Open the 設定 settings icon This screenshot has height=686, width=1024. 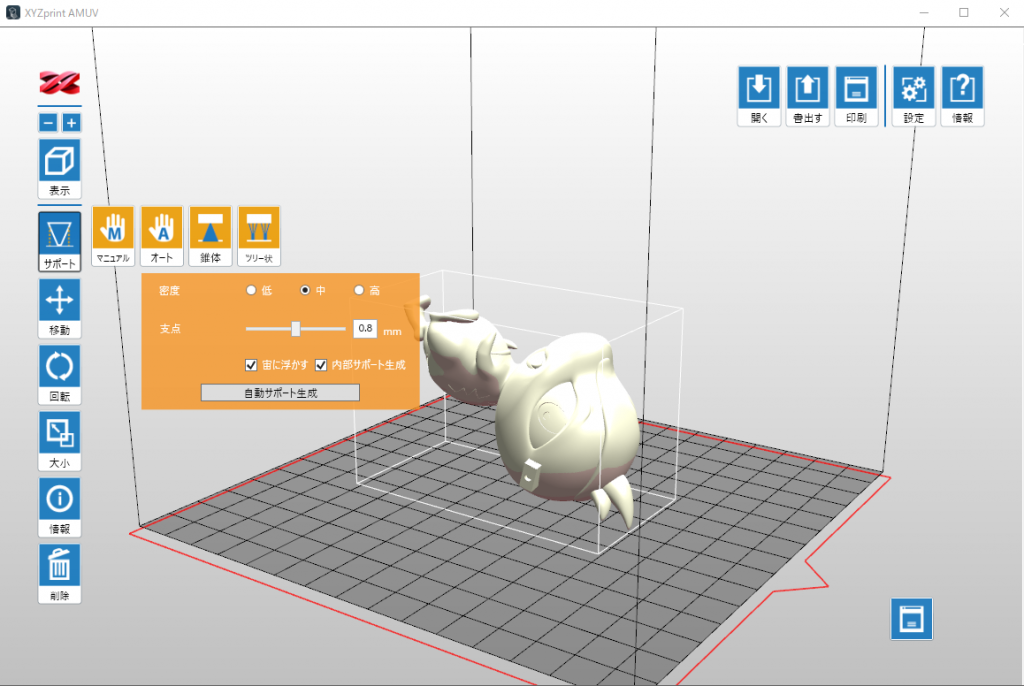[914, 96]
